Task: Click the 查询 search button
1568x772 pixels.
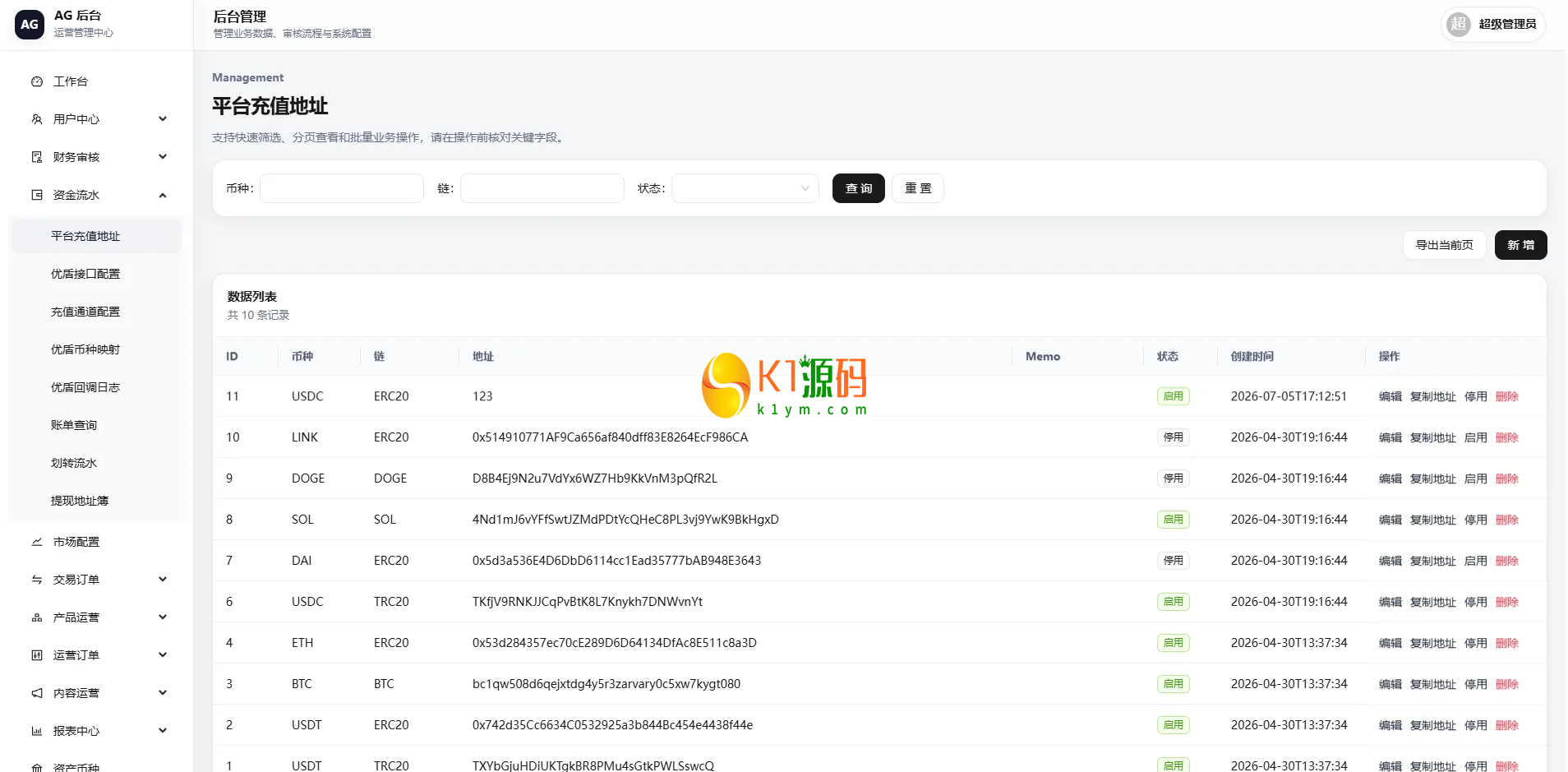Action: (x=859, y=188)
